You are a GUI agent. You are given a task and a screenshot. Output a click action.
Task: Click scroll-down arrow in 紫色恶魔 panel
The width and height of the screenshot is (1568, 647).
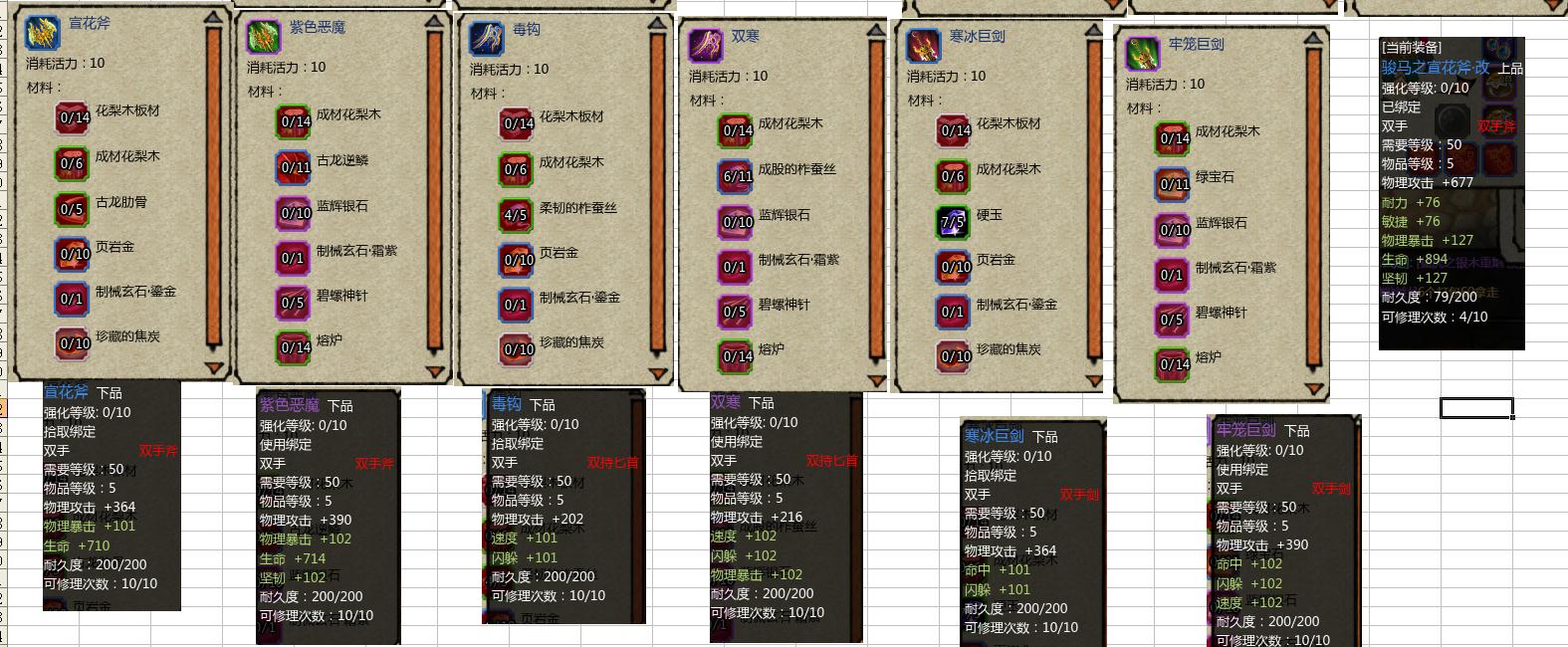click(435, 371)
